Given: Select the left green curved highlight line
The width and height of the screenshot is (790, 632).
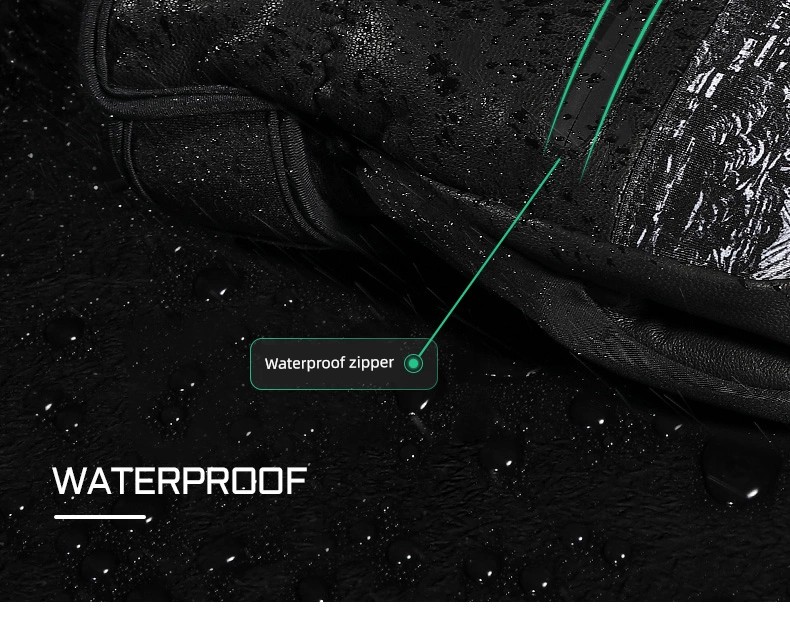Looking at the screenshot, I should coord(577,76).
